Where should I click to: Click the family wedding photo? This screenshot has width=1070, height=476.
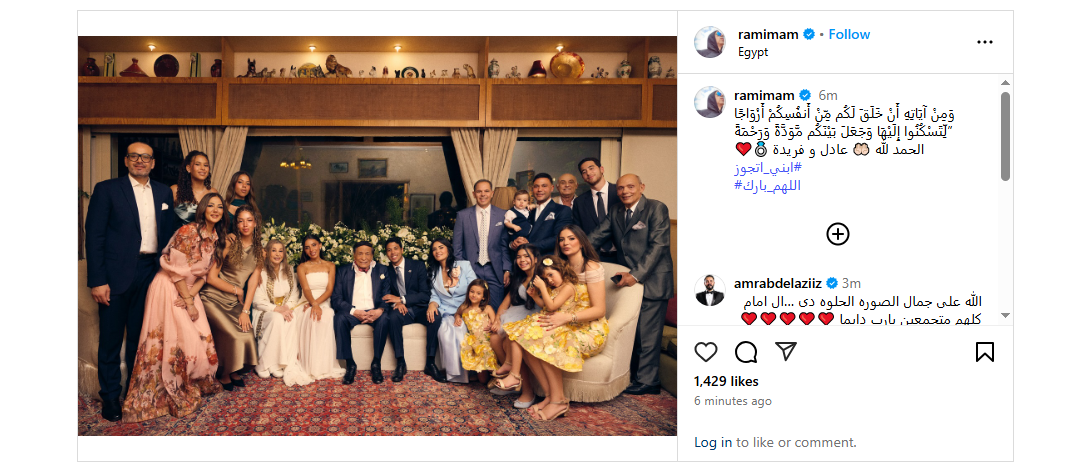[377, 236]
